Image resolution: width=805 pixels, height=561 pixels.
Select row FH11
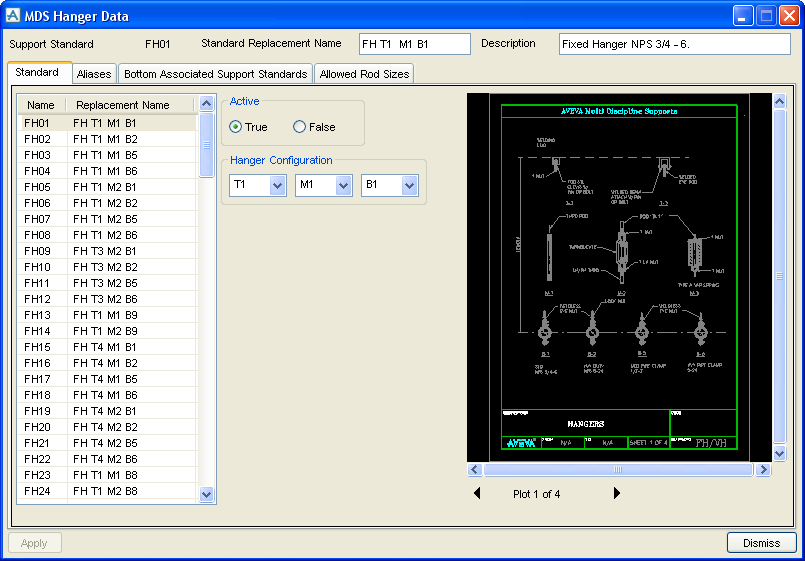(108, 283)
